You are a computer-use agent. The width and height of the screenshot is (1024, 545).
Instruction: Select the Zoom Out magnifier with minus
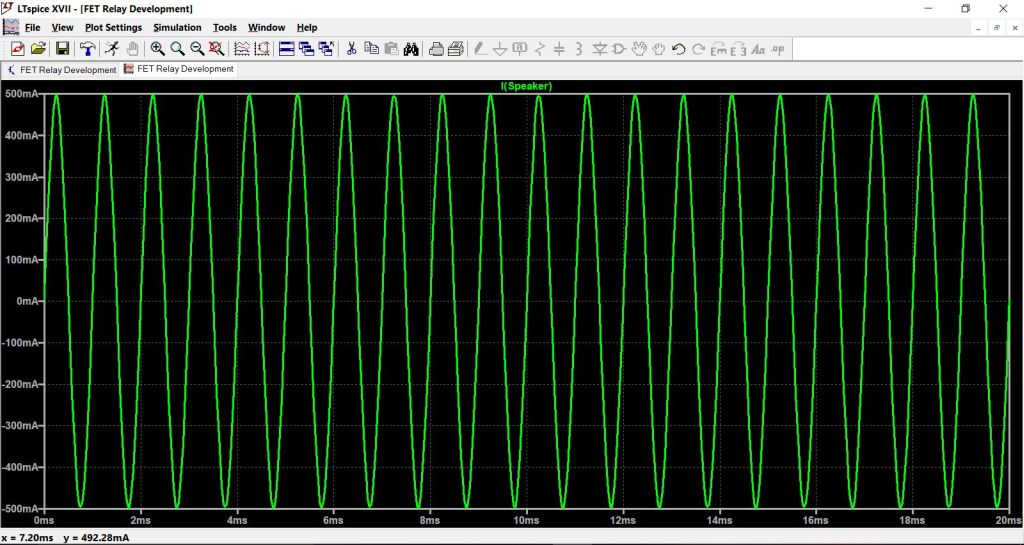[197, 49]
